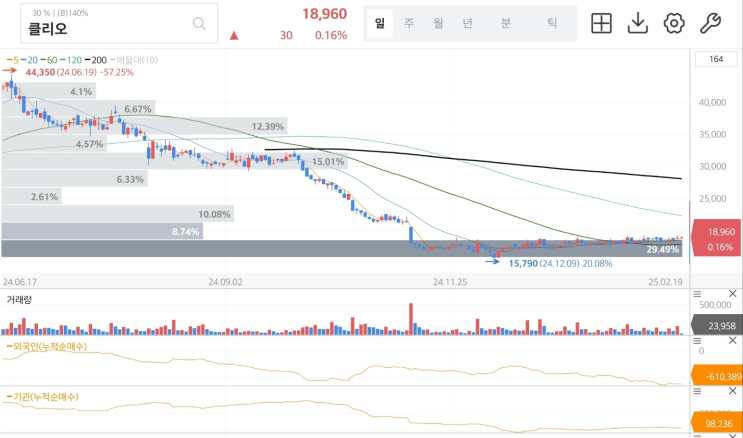
Task: Toggle the 60-day moving average legend
Action: click(x=49, y=60)
